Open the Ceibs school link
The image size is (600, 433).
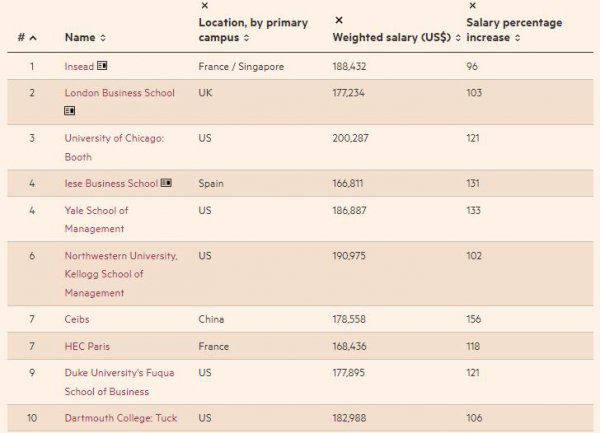77,319
